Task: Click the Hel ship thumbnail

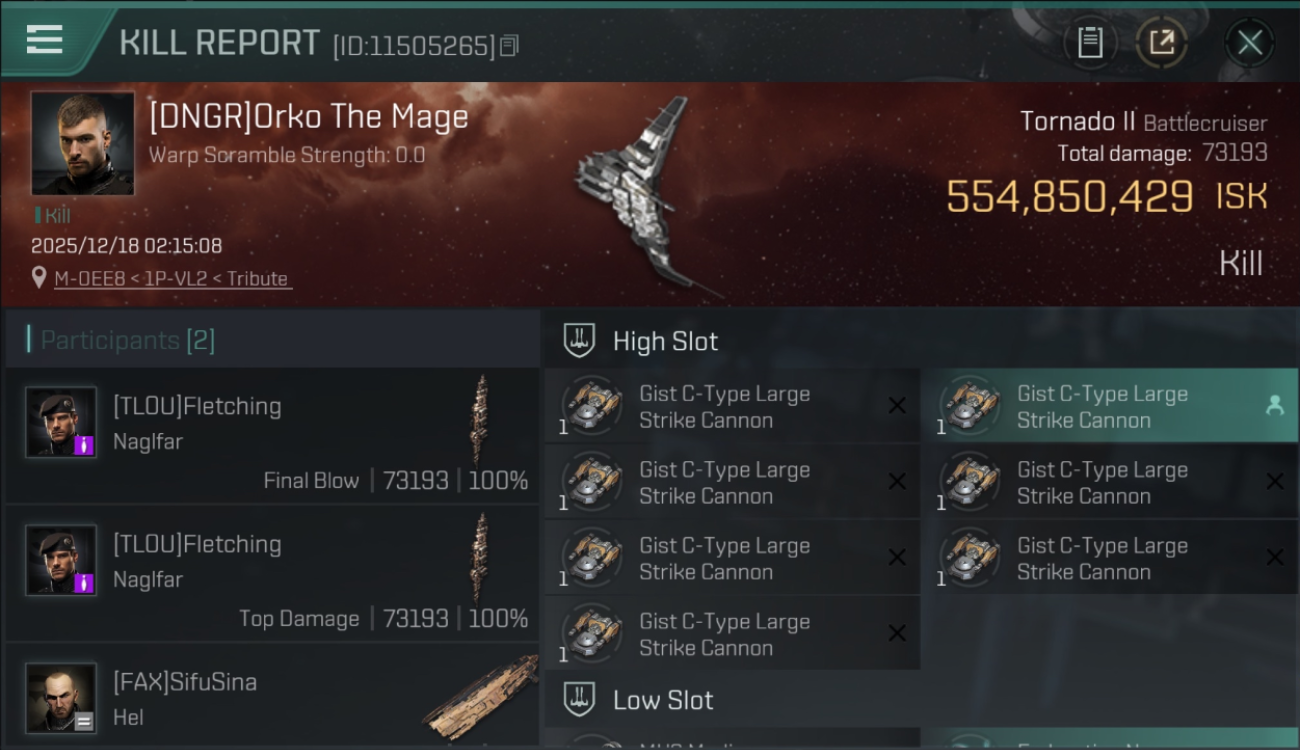Action: (480, 698)
